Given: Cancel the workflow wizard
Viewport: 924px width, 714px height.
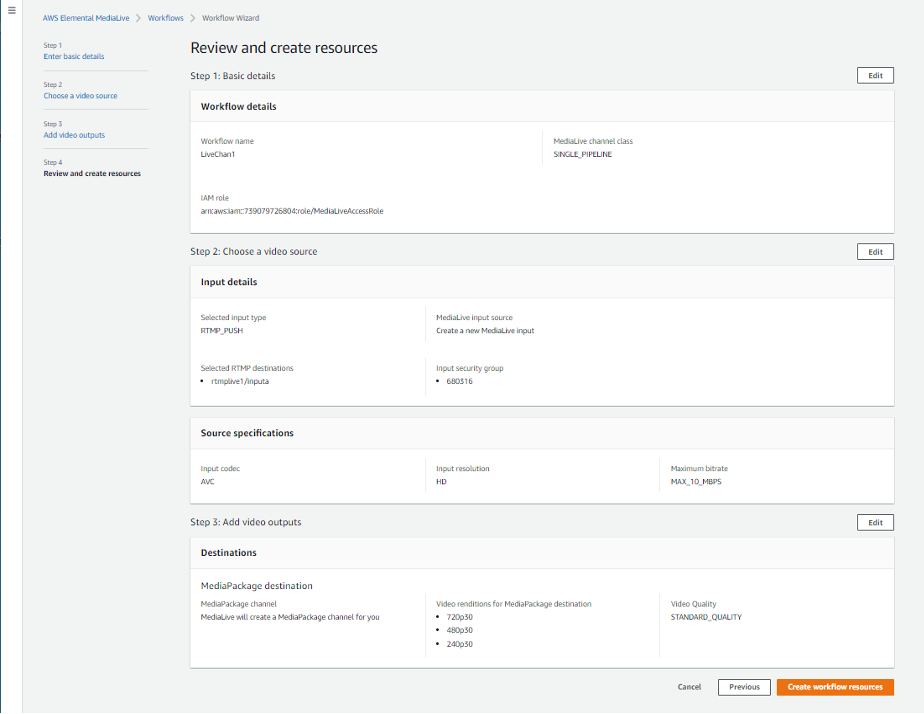Looking at the screenshot, I should coord(689,687).
